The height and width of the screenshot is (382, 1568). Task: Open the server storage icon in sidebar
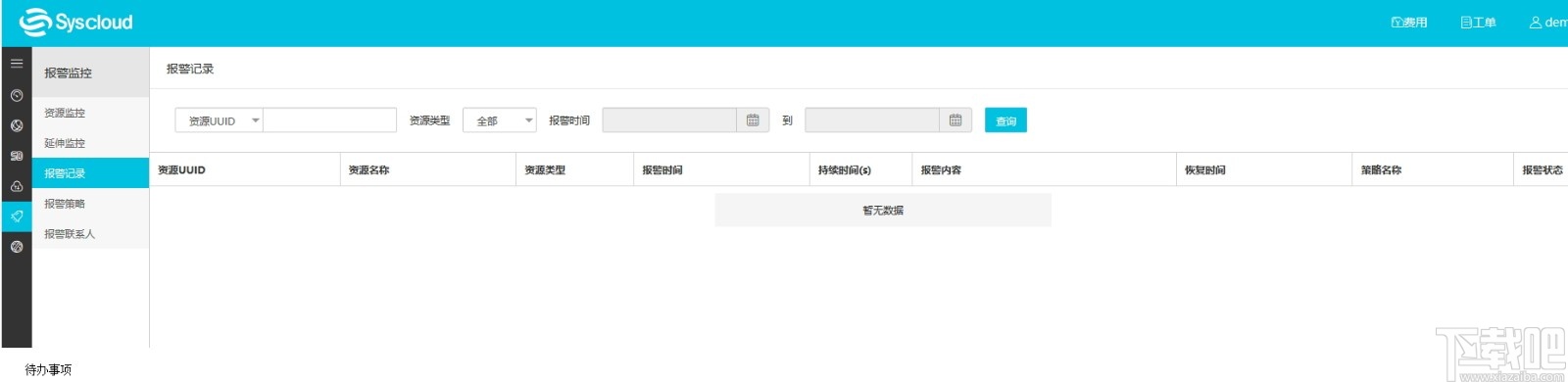[17, 156]
